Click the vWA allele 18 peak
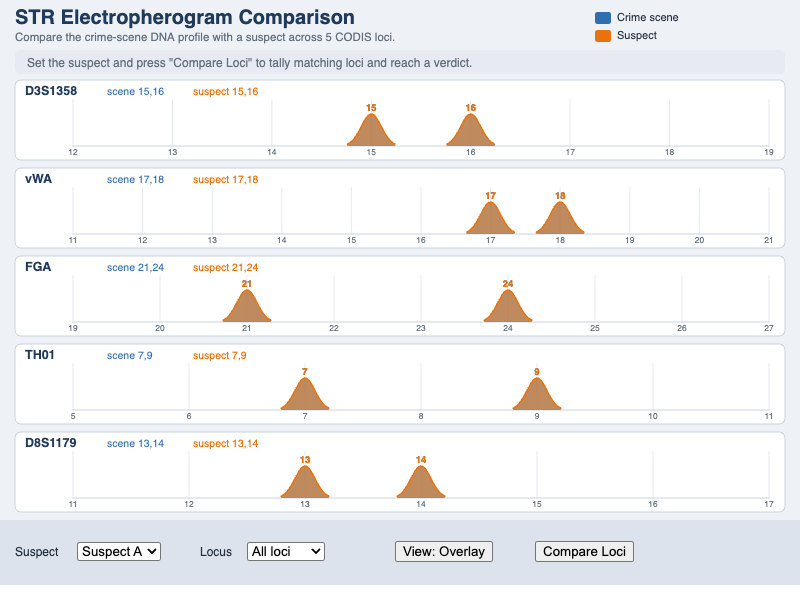 coord(560,218)
